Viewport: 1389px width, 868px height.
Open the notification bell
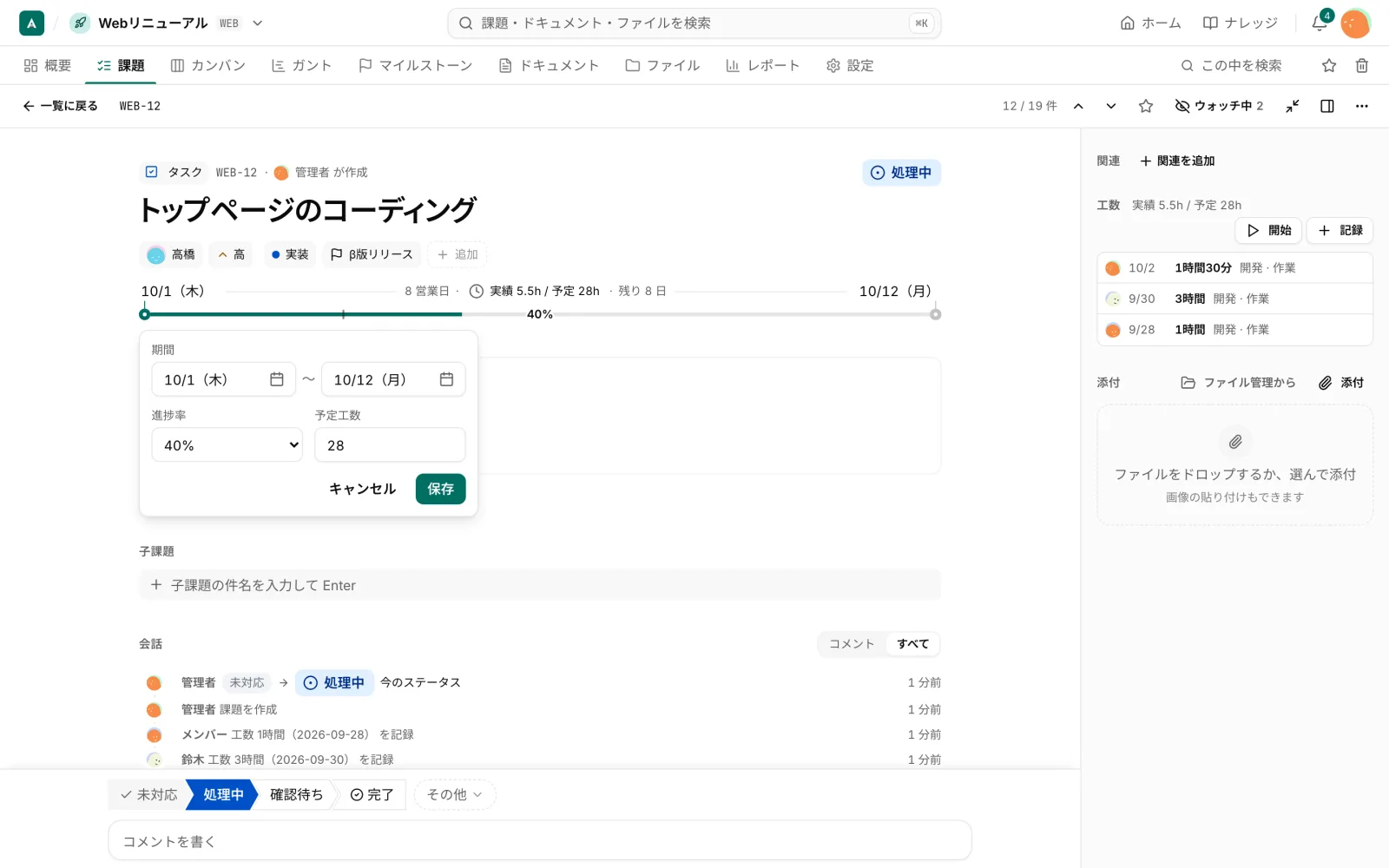tap(1320, 23)
